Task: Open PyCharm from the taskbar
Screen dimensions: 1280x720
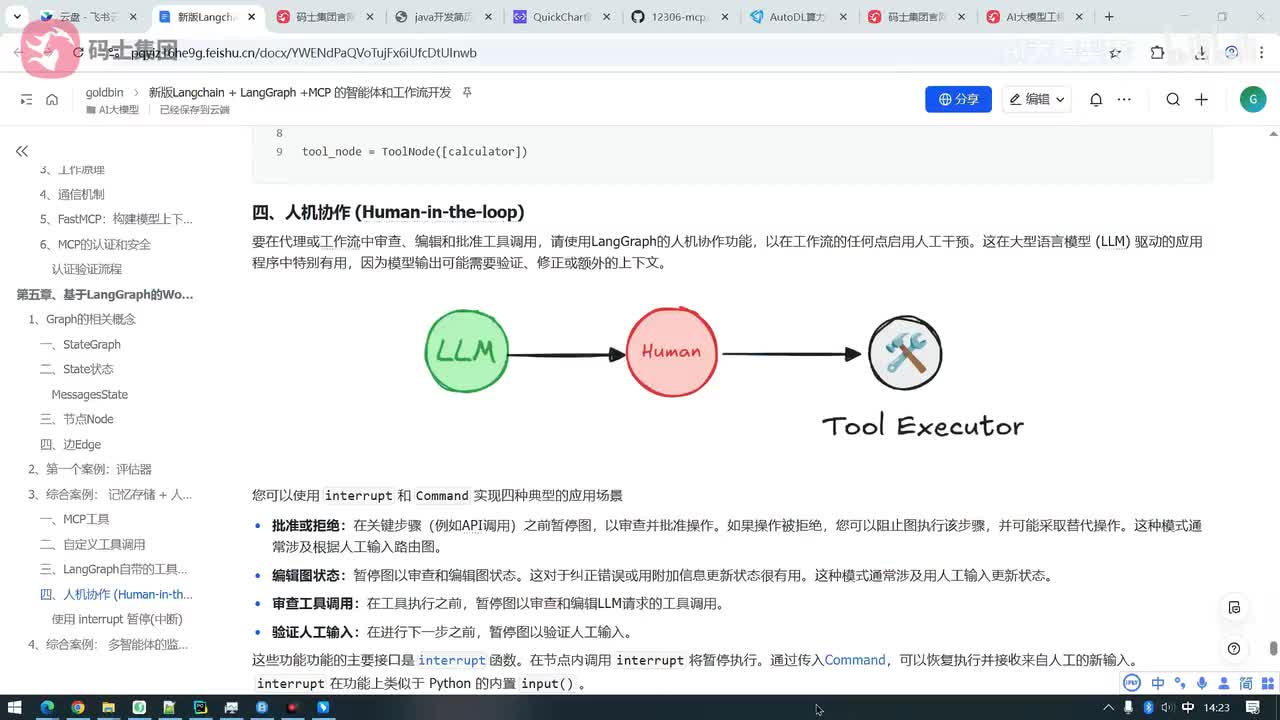Action: tap(200, 707)
